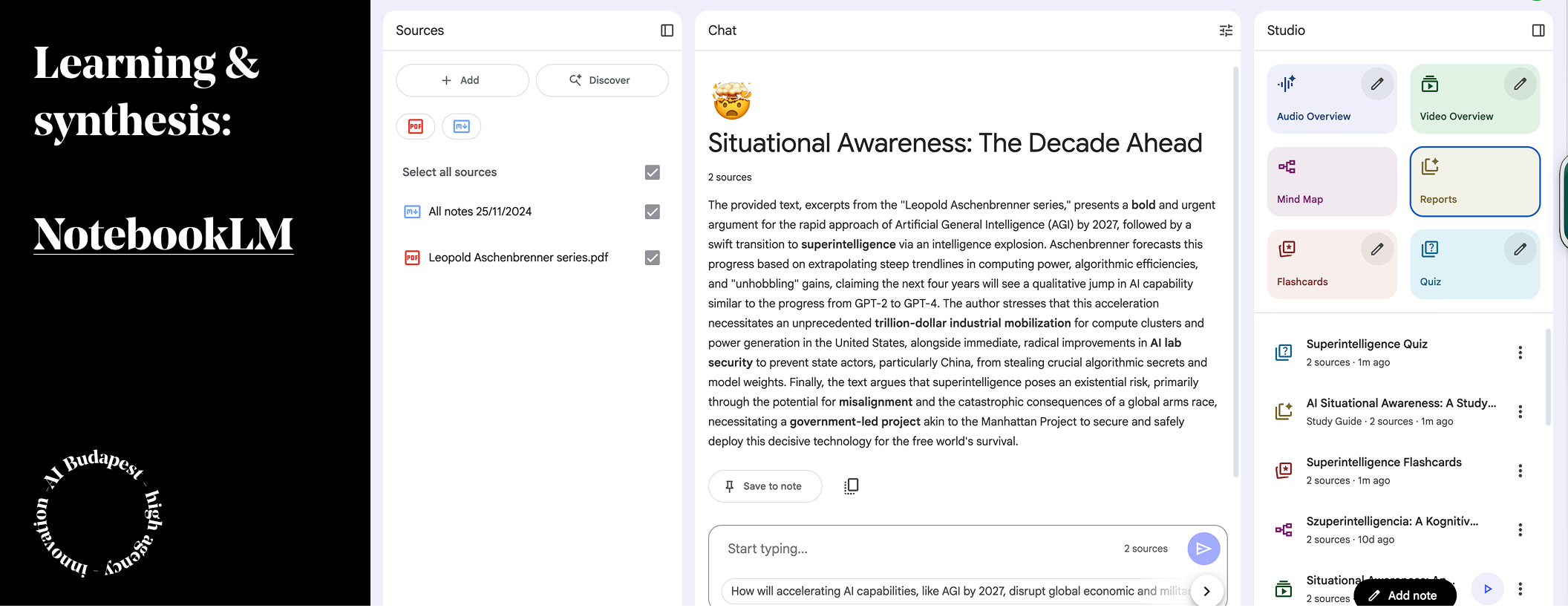The height and width of the screenshot is (608, 1568).
Task: Uncheck Leopold Aschenbrenner series.pdf source
Action: click(653, 258)
